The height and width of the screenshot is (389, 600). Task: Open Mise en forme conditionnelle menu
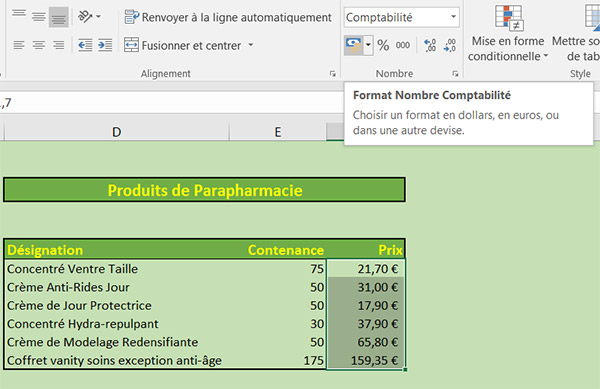click(508, 33)
